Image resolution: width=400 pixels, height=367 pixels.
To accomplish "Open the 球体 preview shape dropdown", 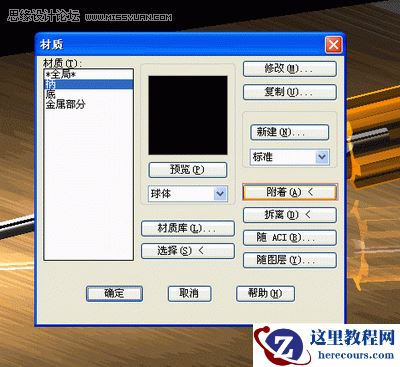I will pos(188,194).
